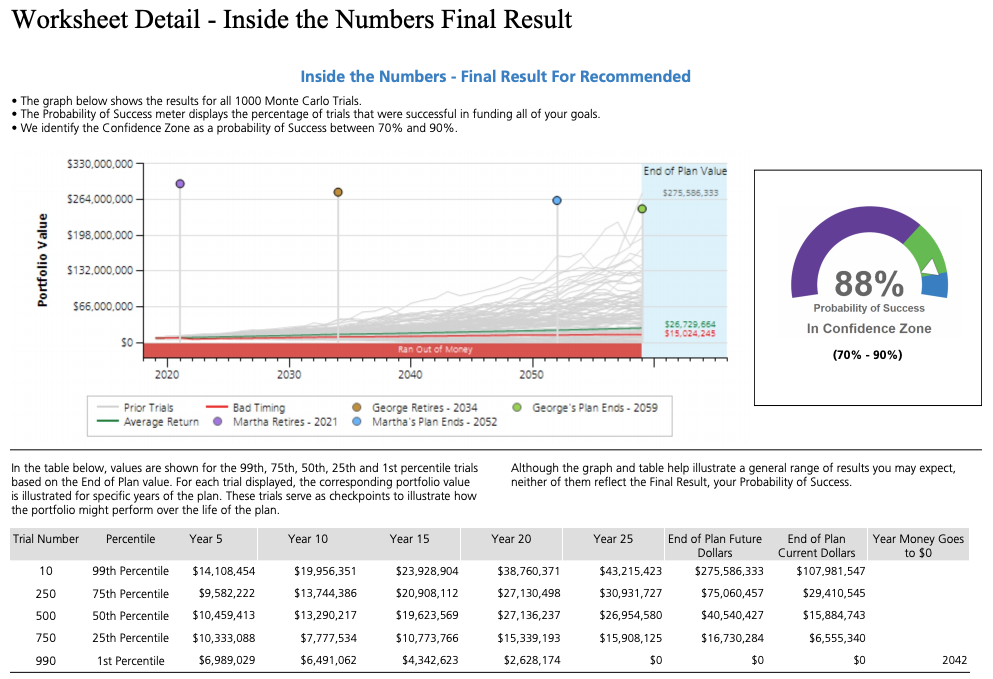Click the 88% Probability of Success gauge
This screenshot has width=993, height=679.
point(868,283)
